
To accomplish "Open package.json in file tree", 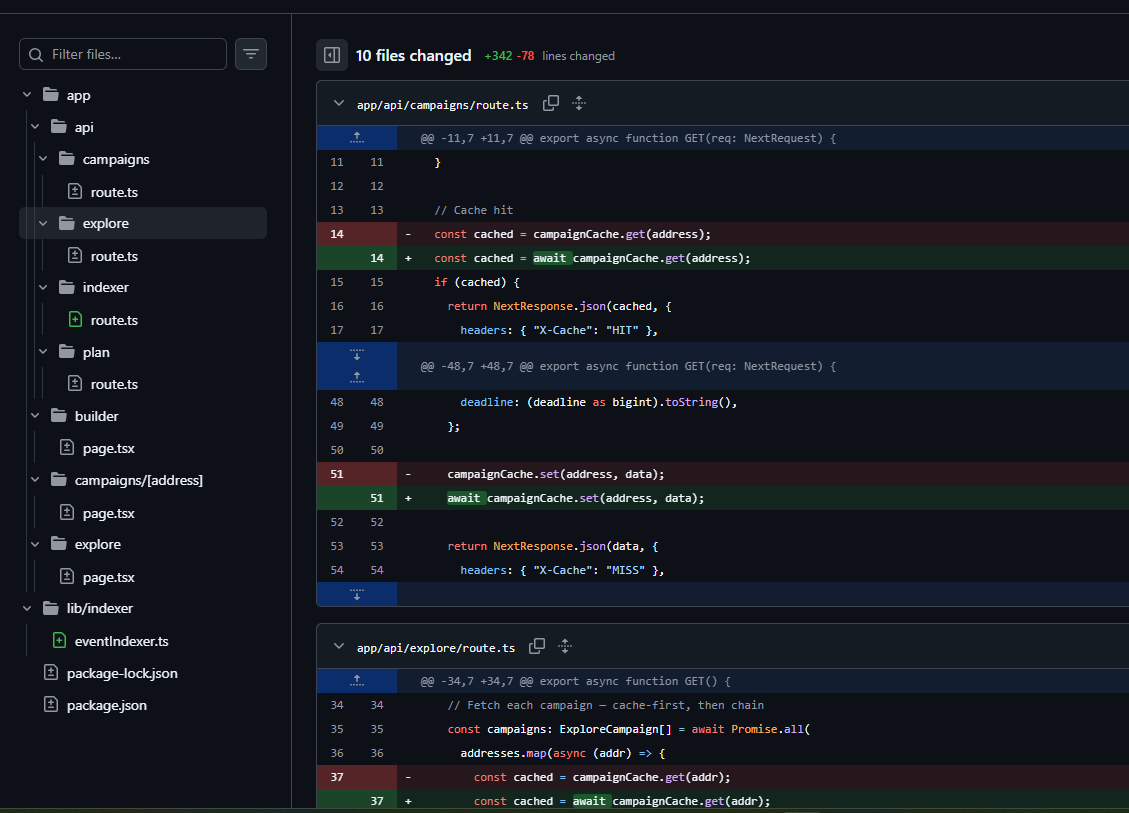I will pos(107,705).
